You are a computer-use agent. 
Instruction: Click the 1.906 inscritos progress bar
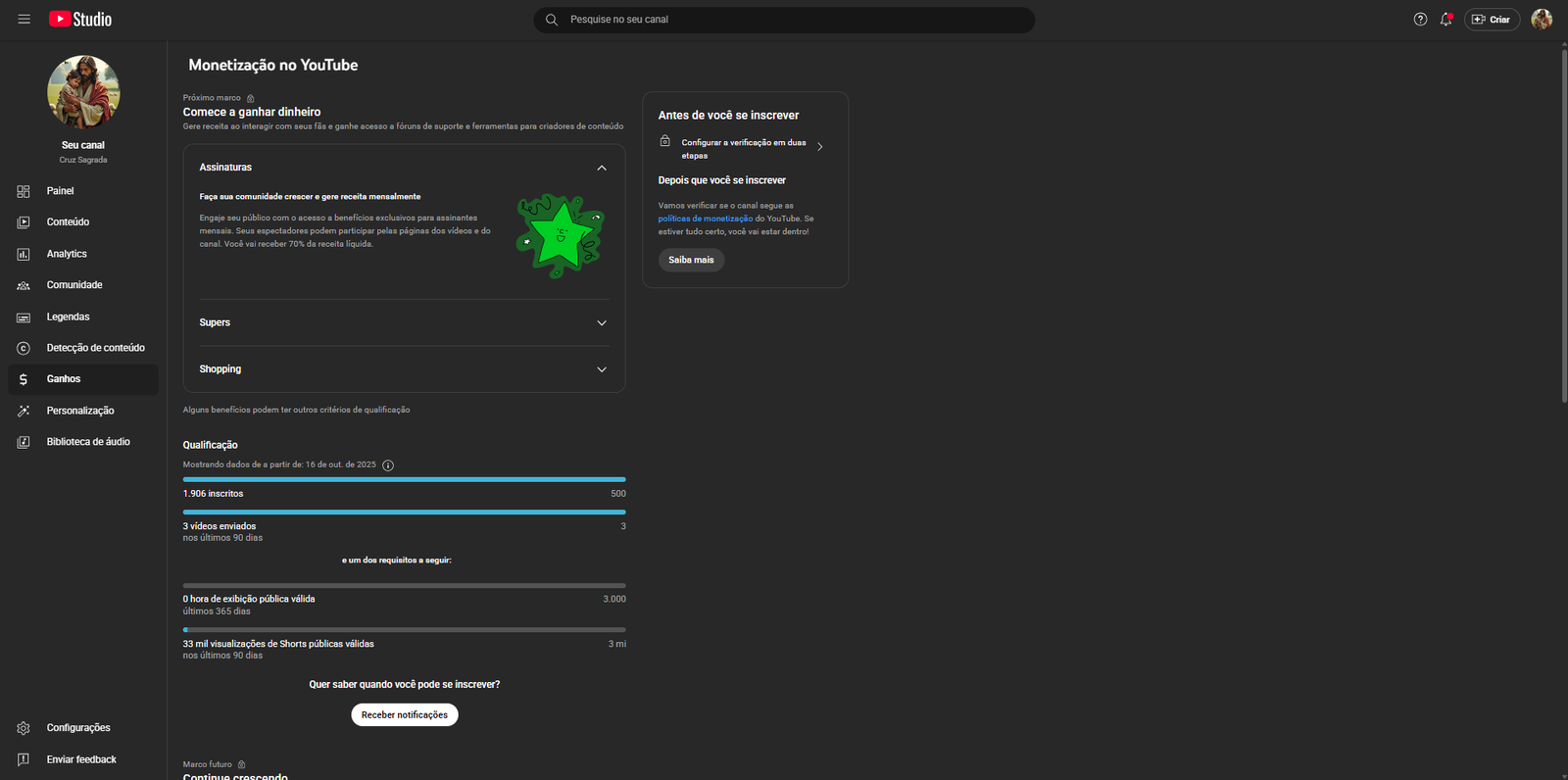[404, 479]
